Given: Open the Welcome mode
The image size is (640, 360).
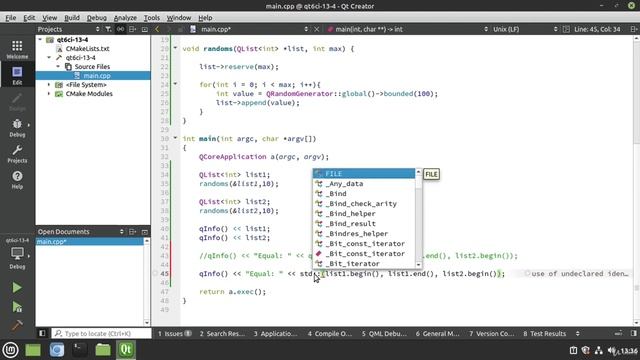Looking at the screenshot, I should point(17,49).
